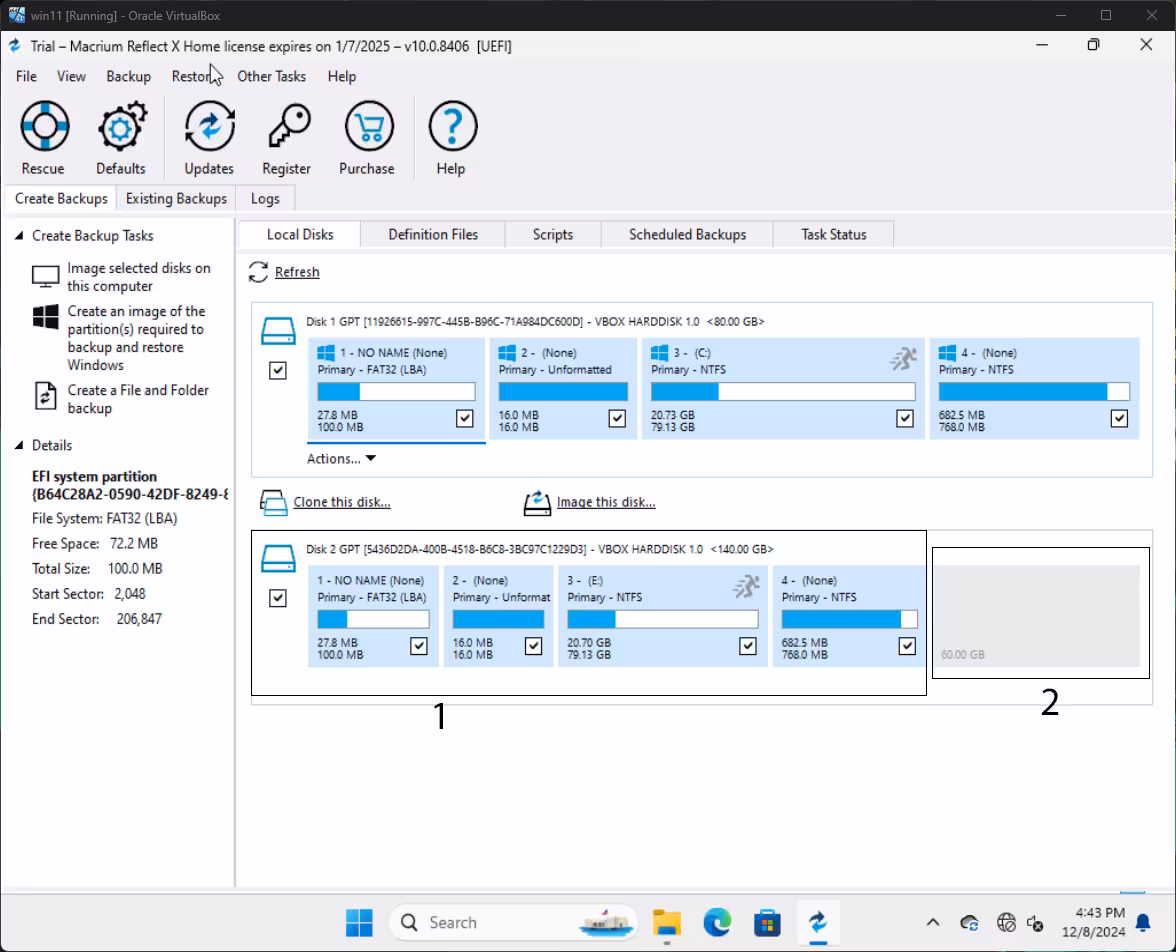Click the Register key icon
The image size is (1176, 952).
288,126
